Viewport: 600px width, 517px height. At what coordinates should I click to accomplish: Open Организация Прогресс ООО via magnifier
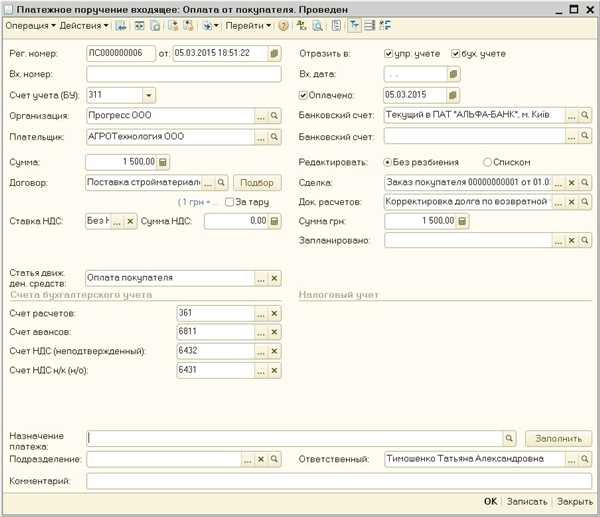click(274, 116)
